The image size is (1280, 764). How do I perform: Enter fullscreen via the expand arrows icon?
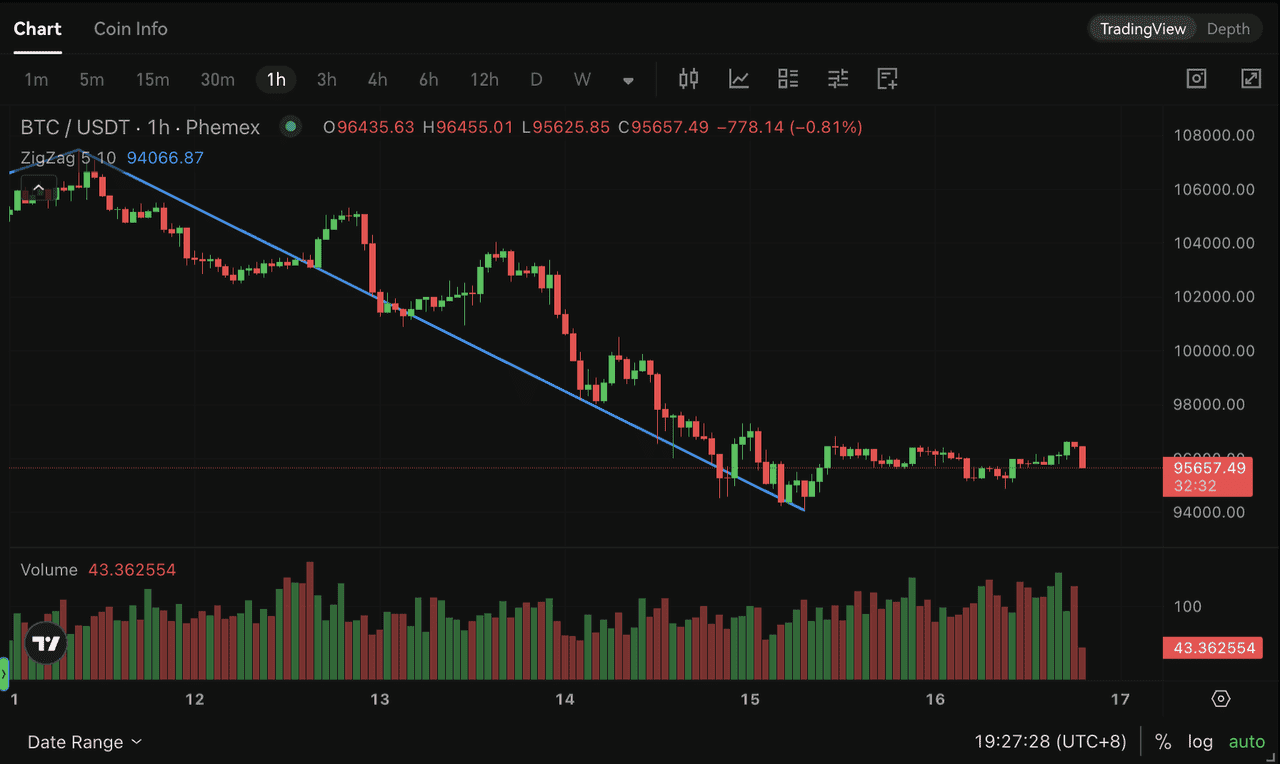1250,77
